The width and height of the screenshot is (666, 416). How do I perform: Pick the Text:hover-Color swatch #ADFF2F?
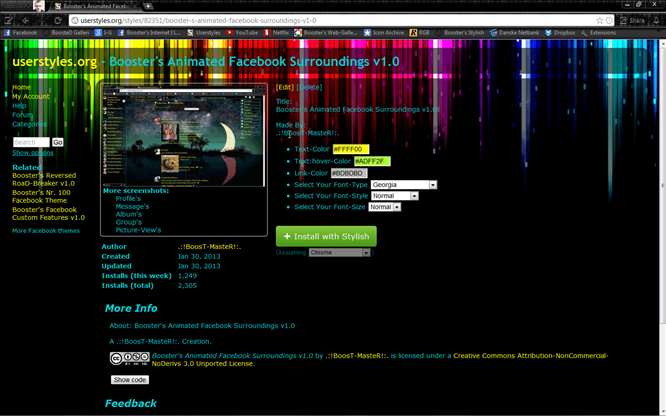click(x=372, y=161)
